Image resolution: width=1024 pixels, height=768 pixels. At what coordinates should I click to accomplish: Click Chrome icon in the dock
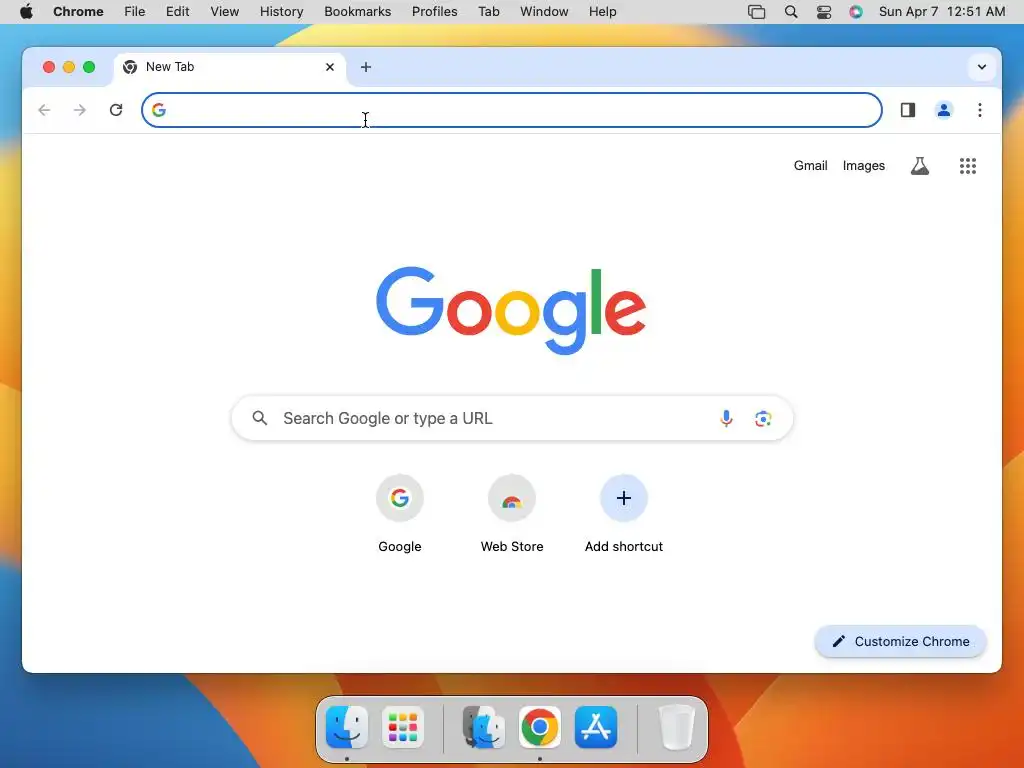click(539, 727)
